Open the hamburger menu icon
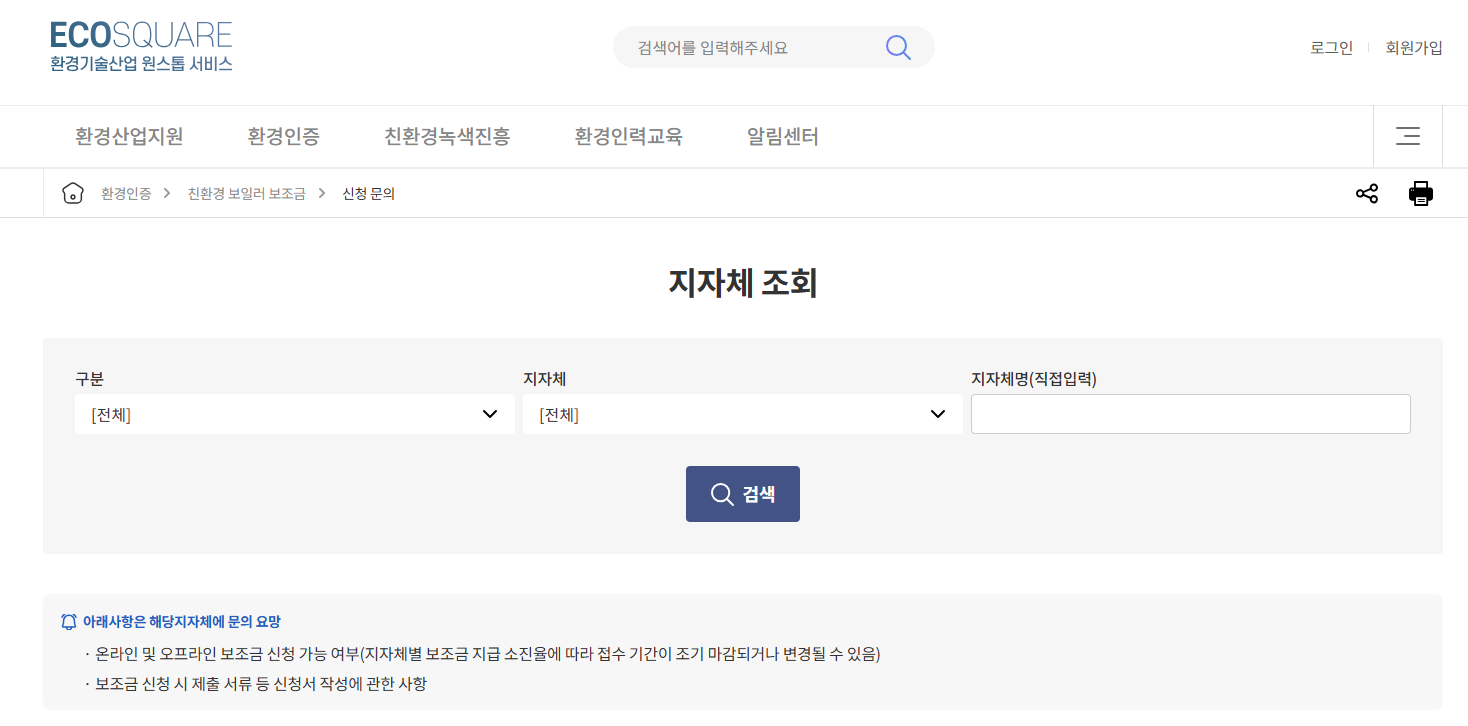The width and height of the screenshot is (1468, 726). (x=1407, y=136)
